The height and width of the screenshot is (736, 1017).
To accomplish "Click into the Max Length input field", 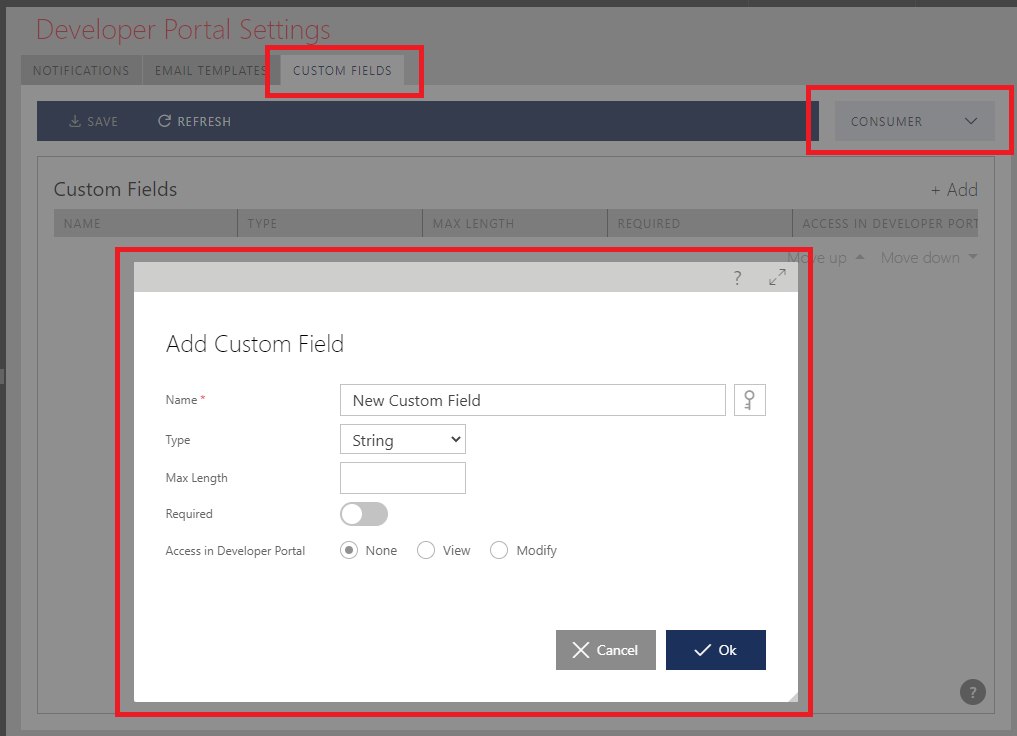I will tap(403, 478).
